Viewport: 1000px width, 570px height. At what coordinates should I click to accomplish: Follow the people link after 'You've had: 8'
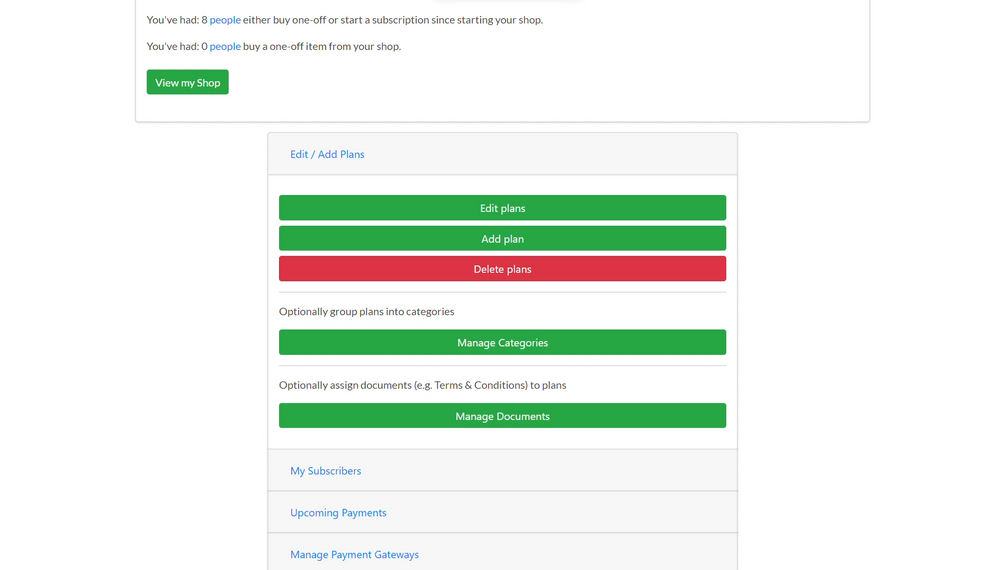225,20
